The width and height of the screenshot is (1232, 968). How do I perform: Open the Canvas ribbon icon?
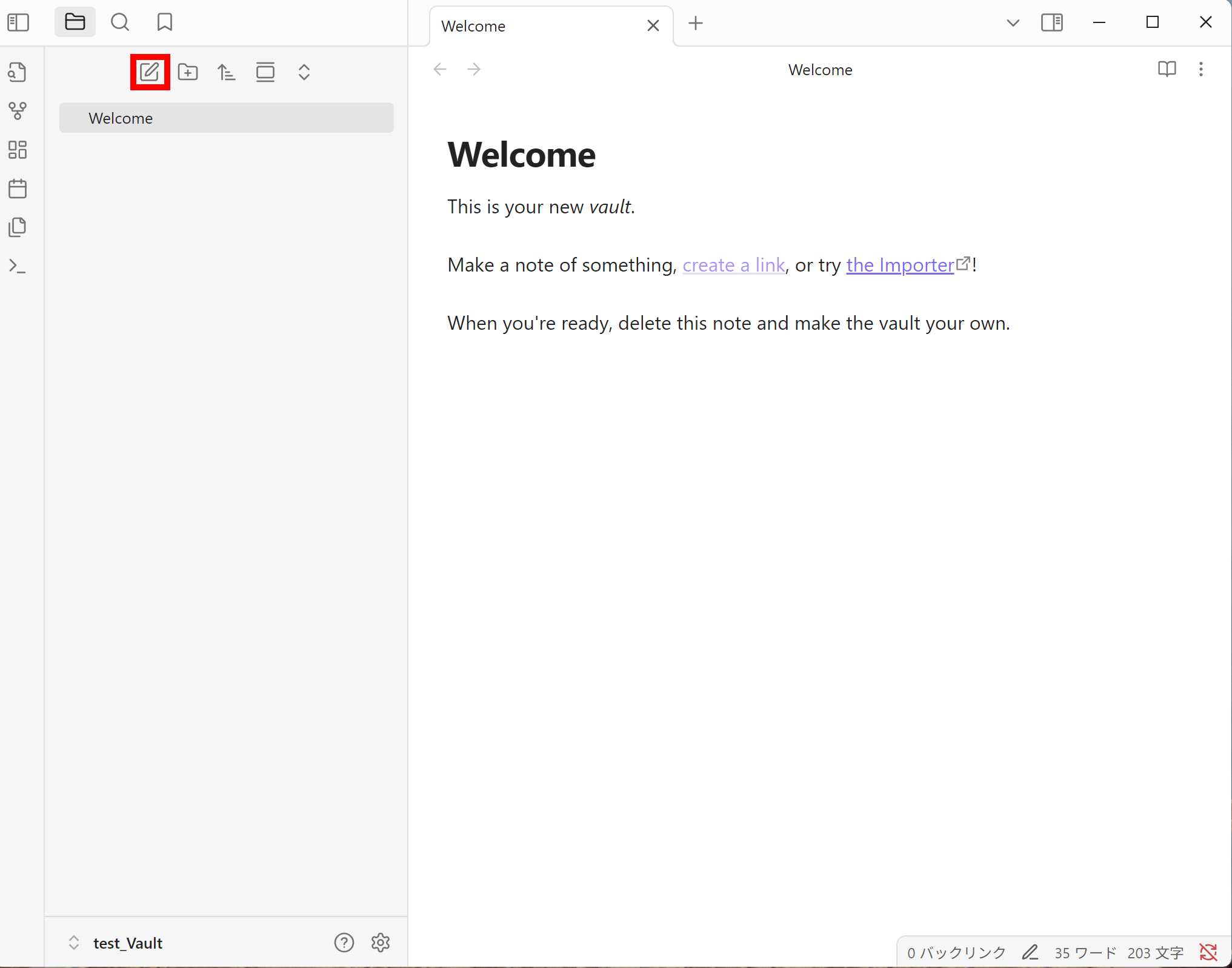click(18, 150)
